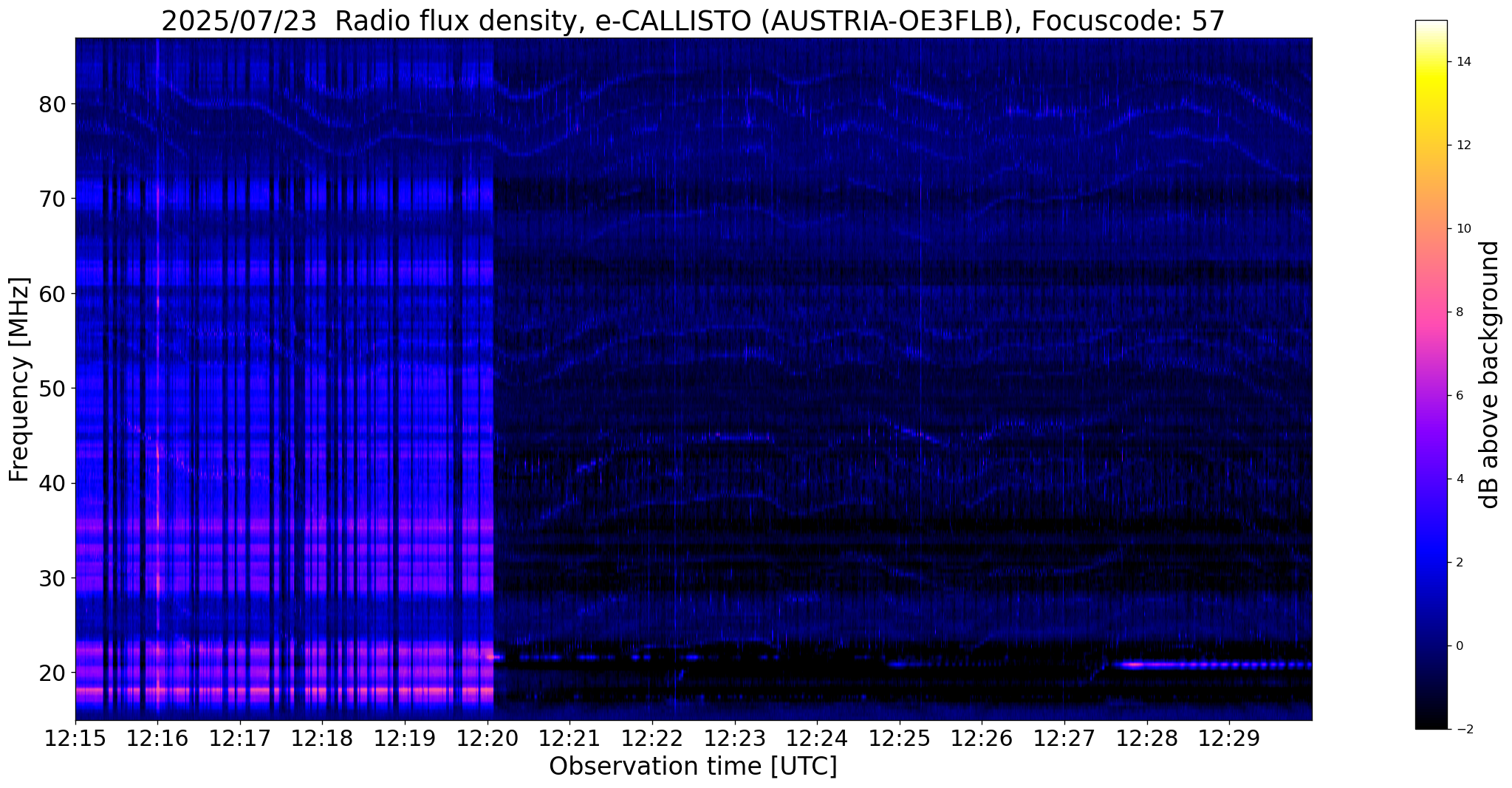Viewport: 1512px width, 788px height.
Task: Click the 12:25 time tick label
Action: (900, 739)
